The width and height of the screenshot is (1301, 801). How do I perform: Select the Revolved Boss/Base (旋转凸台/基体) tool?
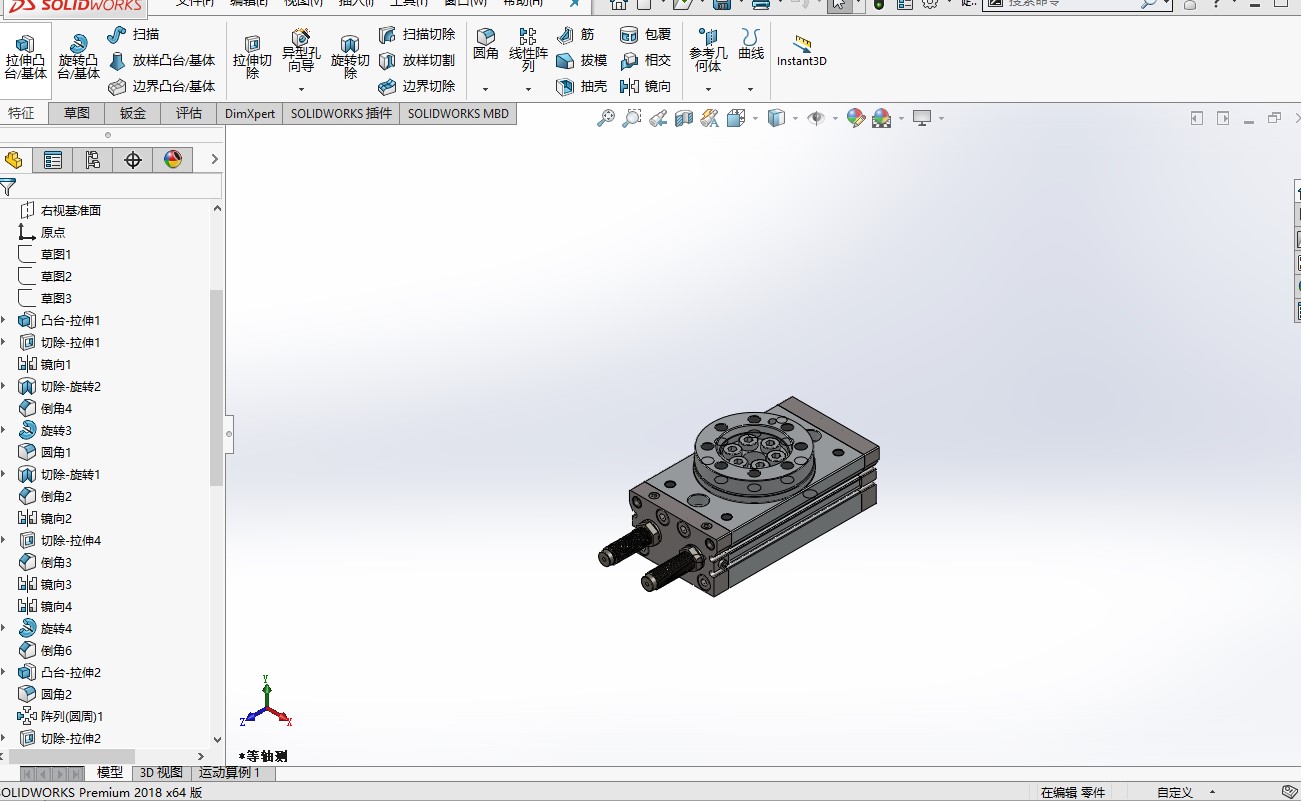coord(78,57)
